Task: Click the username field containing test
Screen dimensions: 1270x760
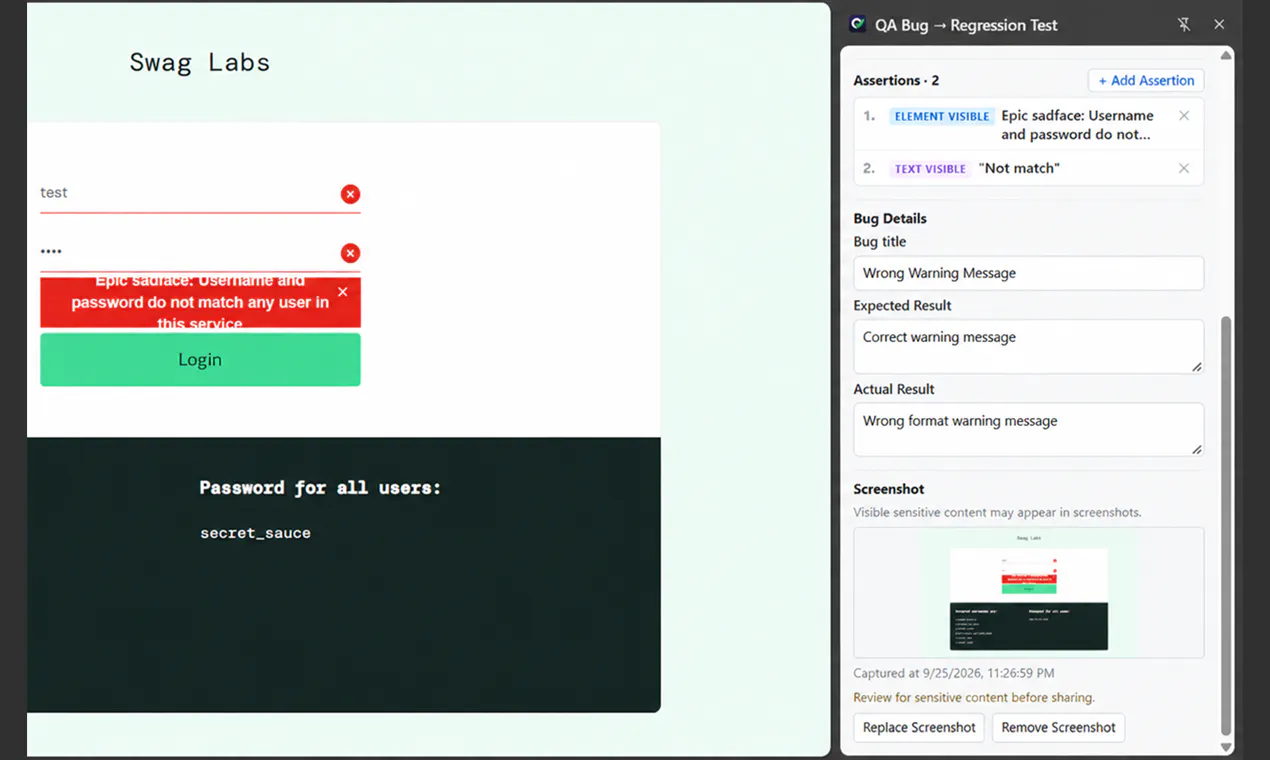Action: pyautogui.click(x=200, y=193)
